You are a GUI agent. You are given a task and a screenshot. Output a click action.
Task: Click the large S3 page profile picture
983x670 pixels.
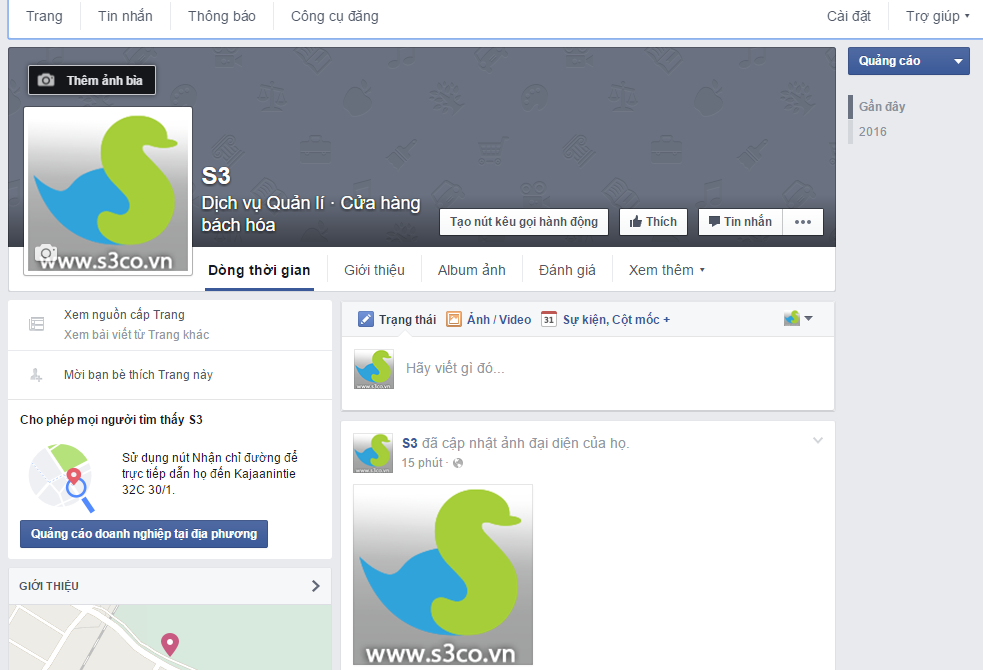[108, 191]
